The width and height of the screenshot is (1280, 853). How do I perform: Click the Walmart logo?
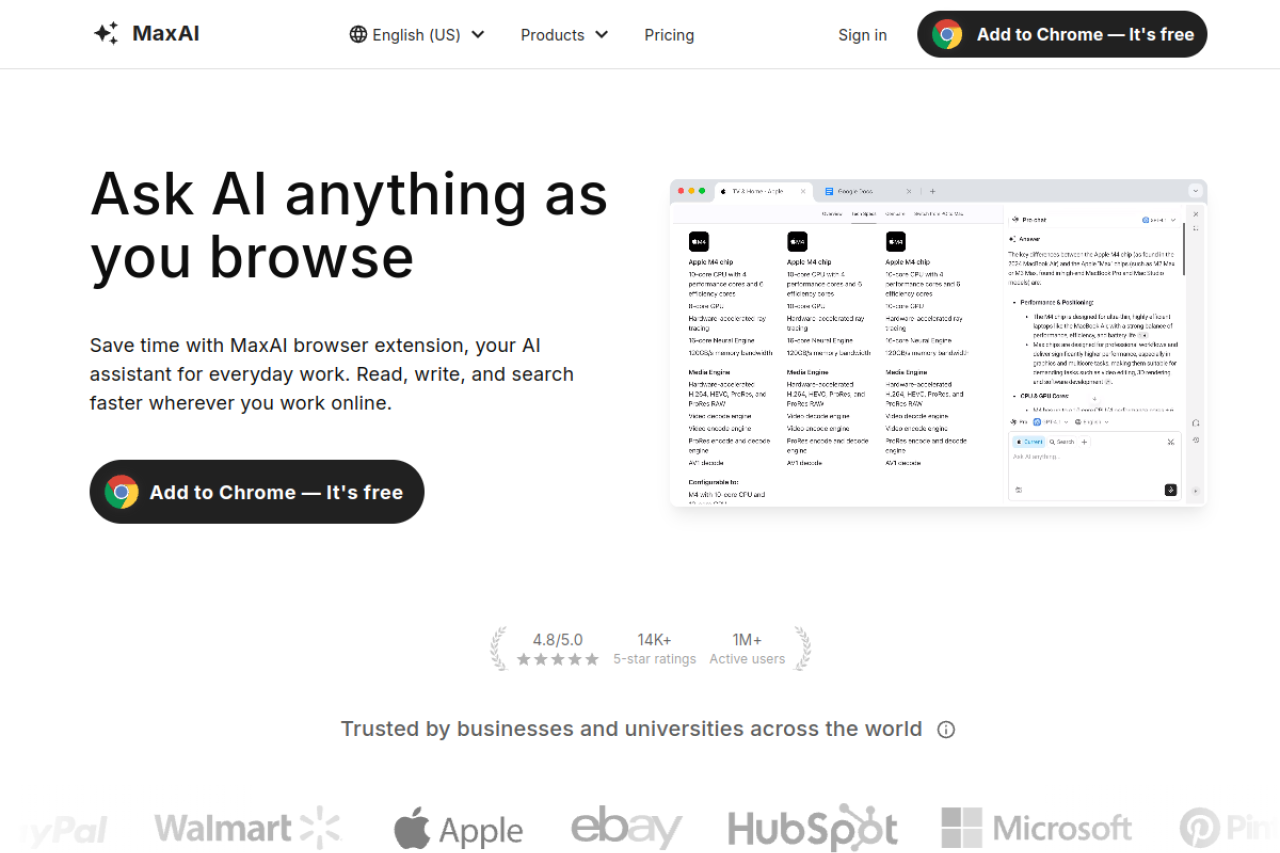click(x=248, y=828)
